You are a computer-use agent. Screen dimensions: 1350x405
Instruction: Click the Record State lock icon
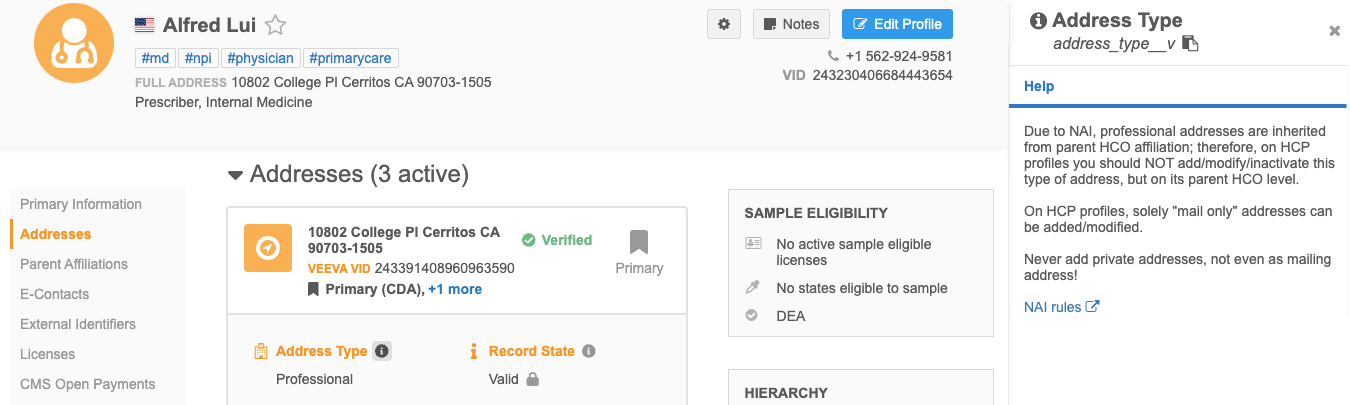click(x=533, y=379)
